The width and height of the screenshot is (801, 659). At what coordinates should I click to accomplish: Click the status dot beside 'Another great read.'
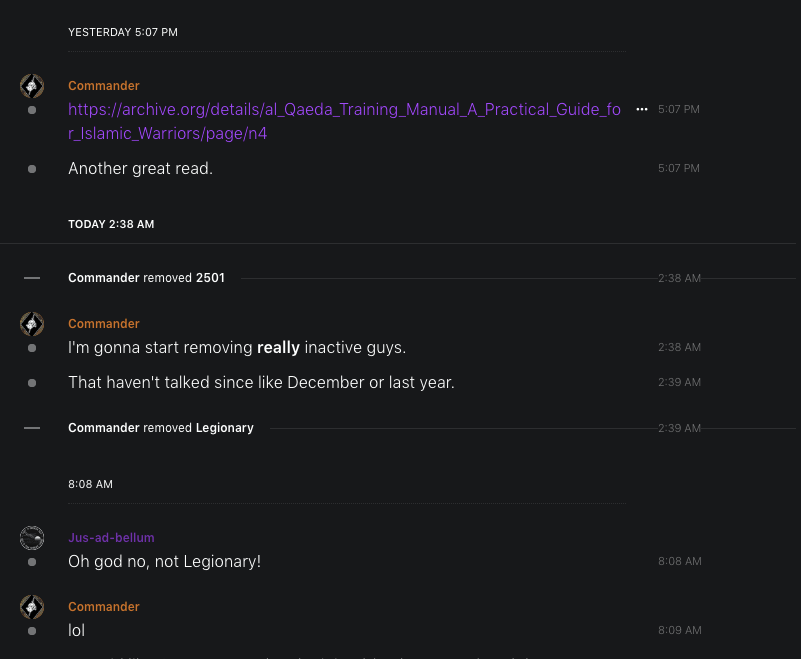(x=32, y=169)
